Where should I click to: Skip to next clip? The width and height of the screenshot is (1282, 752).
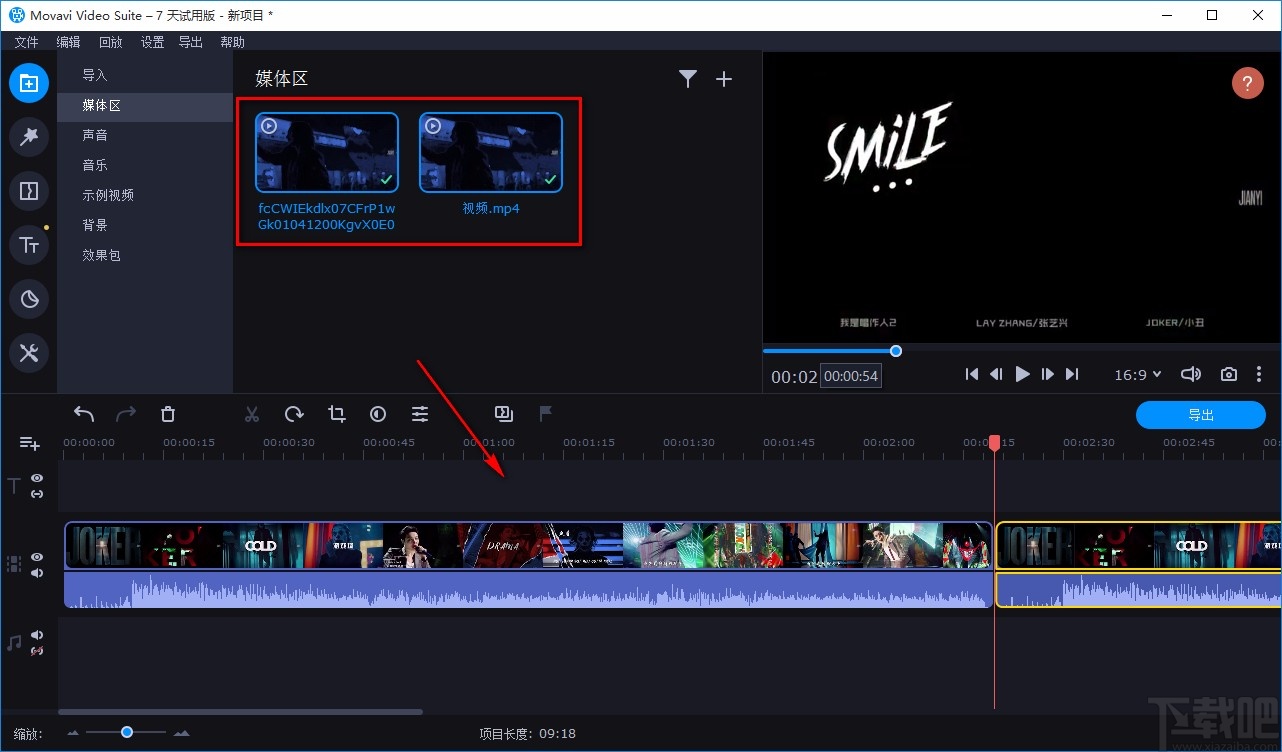click(1072, 374)
